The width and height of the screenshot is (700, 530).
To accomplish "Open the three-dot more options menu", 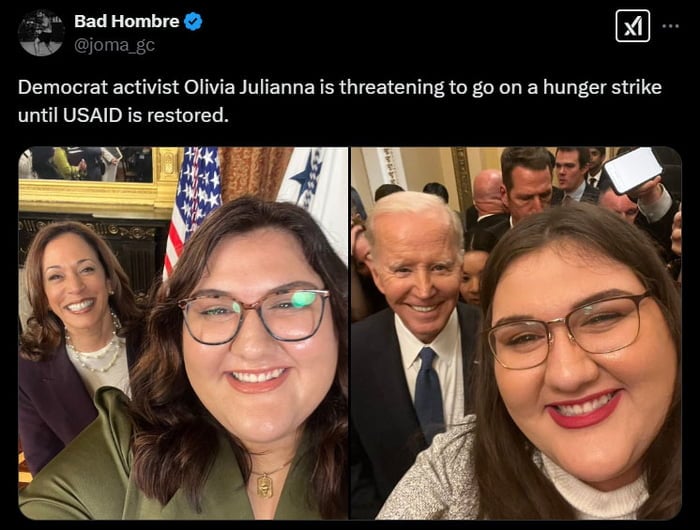I will pos(671,26).
